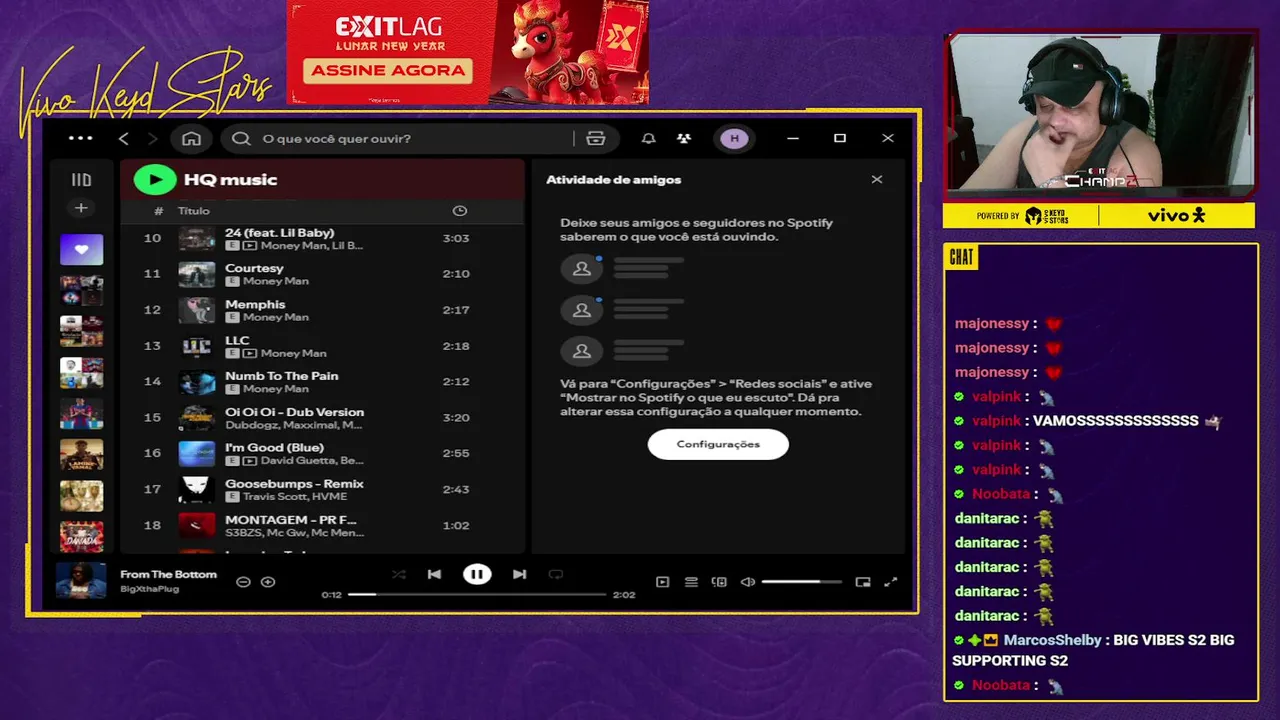Open the friend activity icon in the top bar

click(684, 139)
